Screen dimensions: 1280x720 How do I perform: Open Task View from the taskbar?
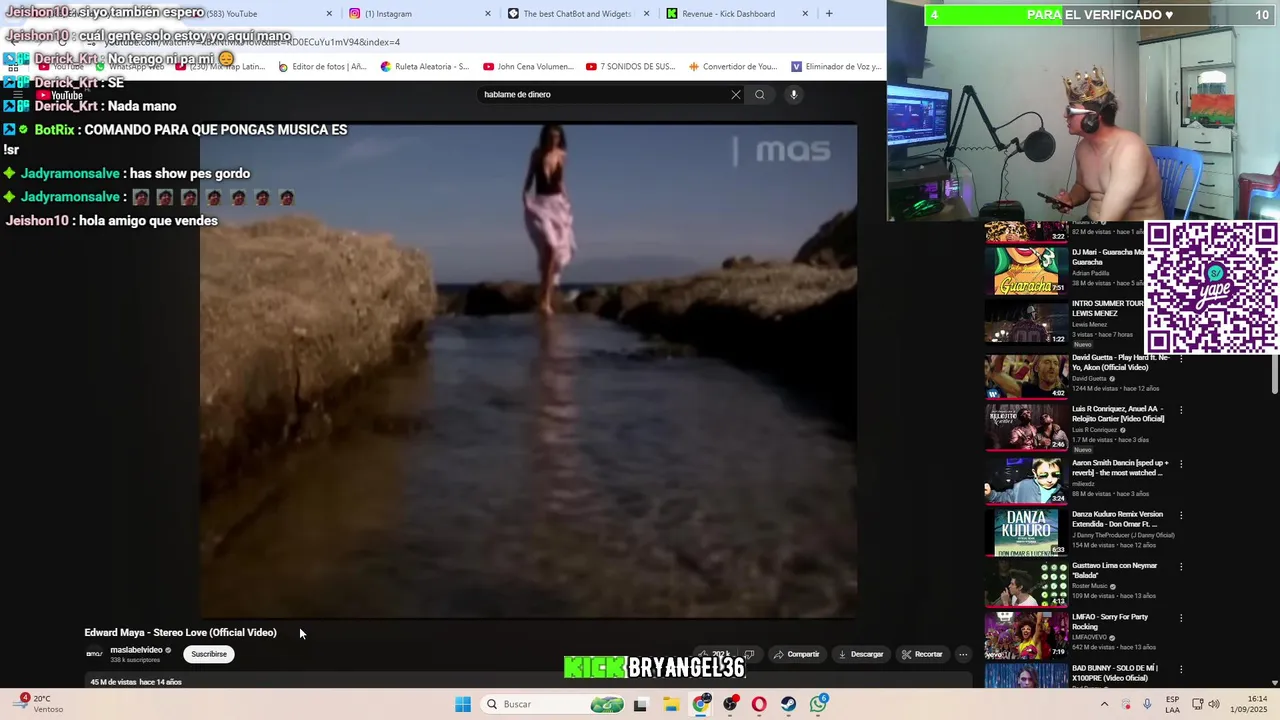(x=640, y=704)
